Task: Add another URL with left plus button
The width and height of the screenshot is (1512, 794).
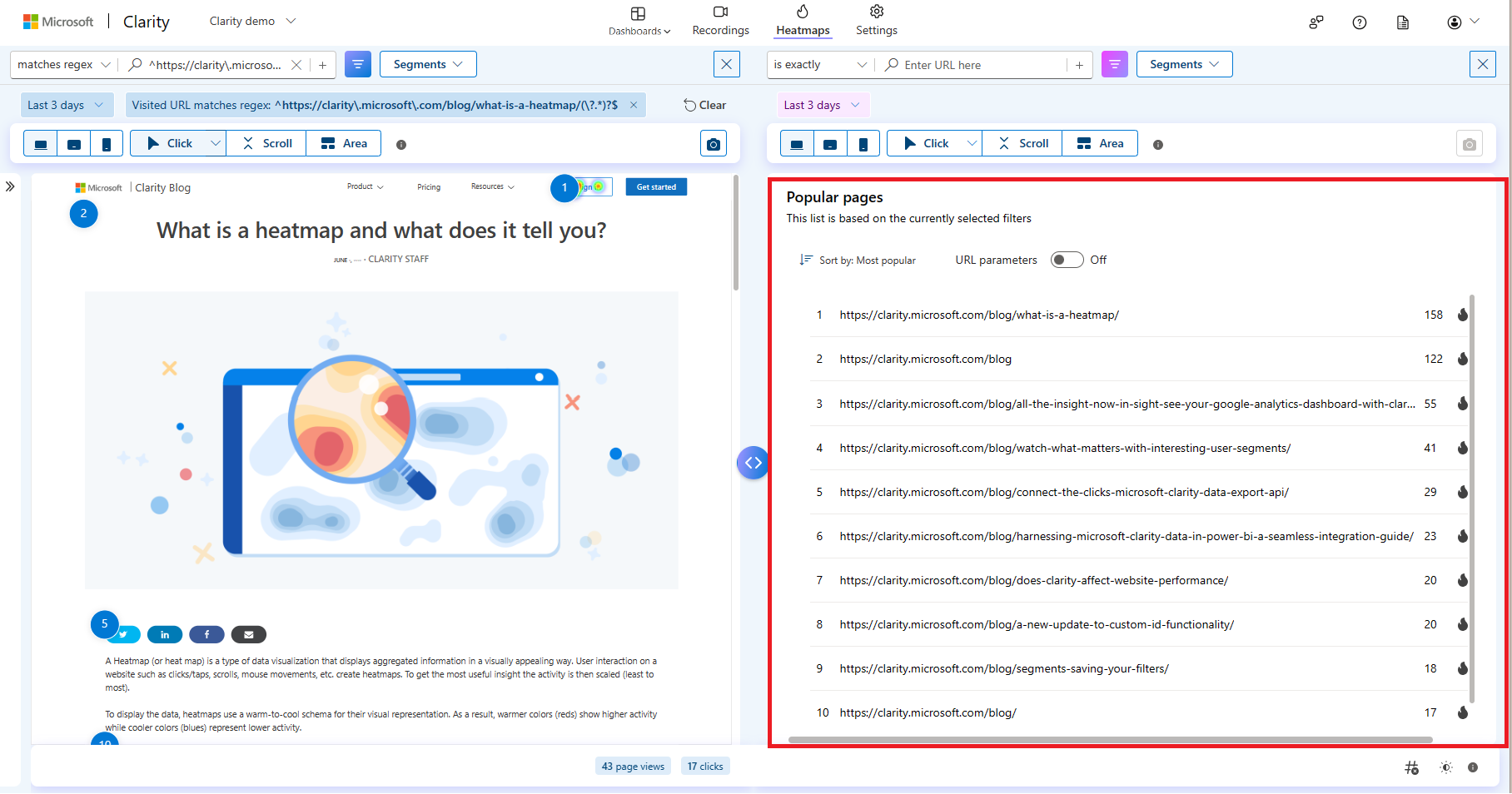Action: point(322,65)
